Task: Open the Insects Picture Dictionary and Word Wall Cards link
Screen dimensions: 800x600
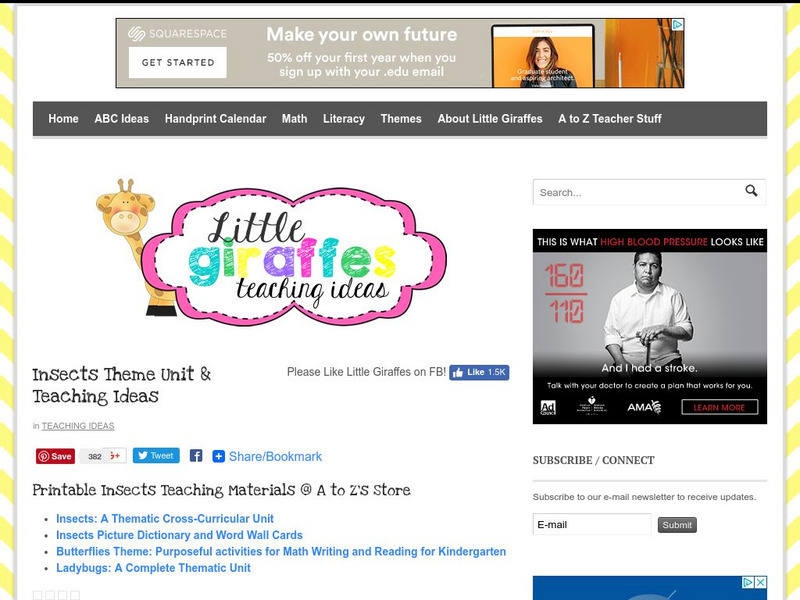Action: 179,535
